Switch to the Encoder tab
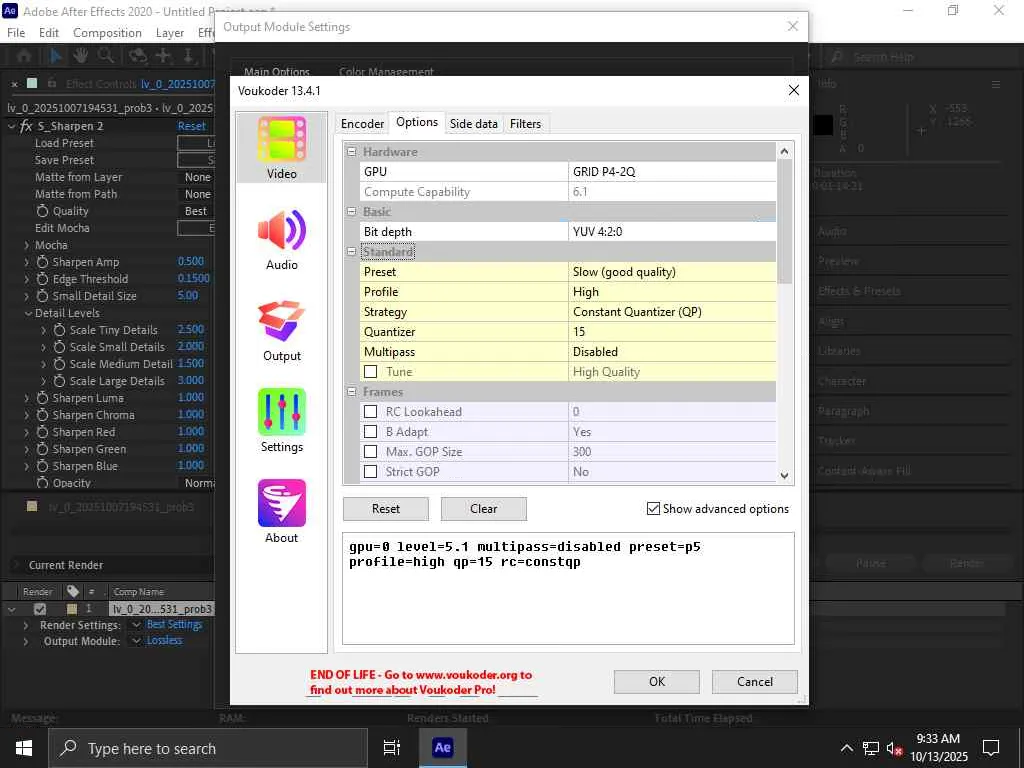 [x=362, y=123]
